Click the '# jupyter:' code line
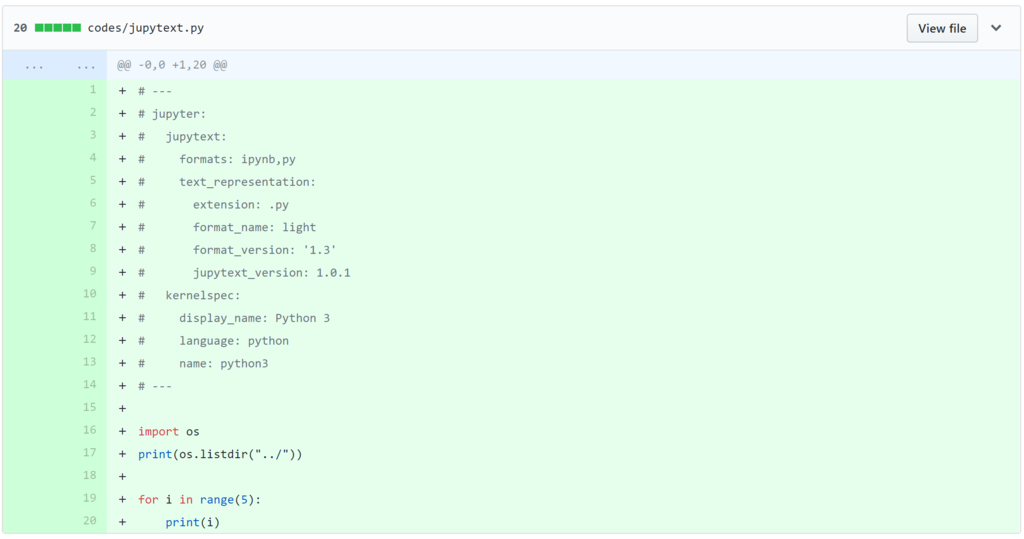Screen dimensions: 1024x539 [x=172, y=114]
